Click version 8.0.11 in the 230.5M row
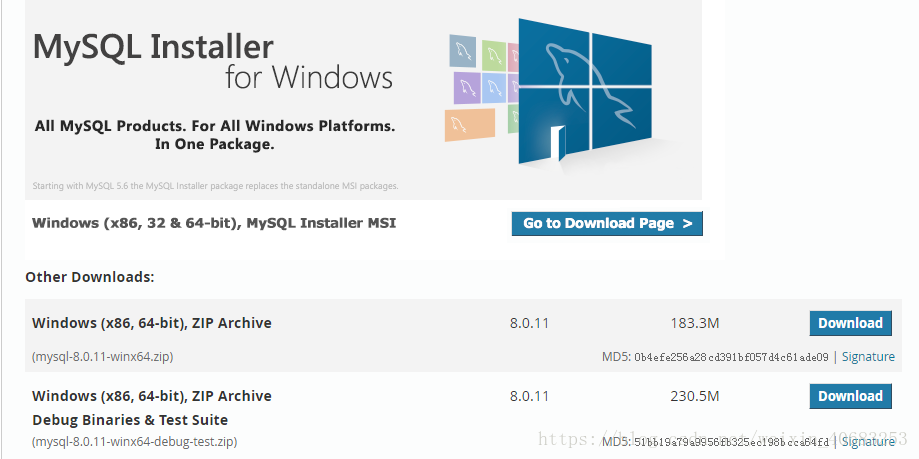Screen dimensions: 919x459 click(x=529, y=396)
